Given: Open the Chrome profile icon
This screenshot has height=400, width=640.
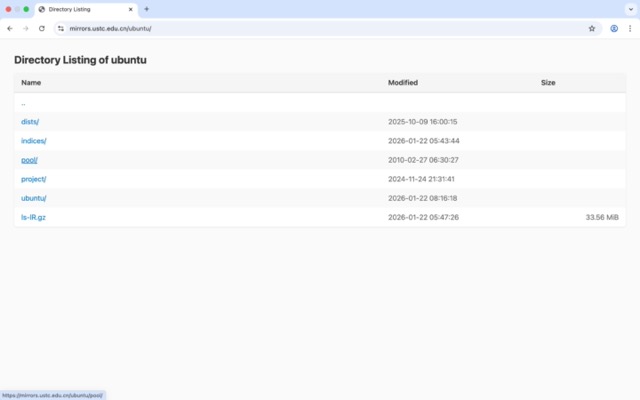Looking at the screenshot, I should (x=614, y=29).
